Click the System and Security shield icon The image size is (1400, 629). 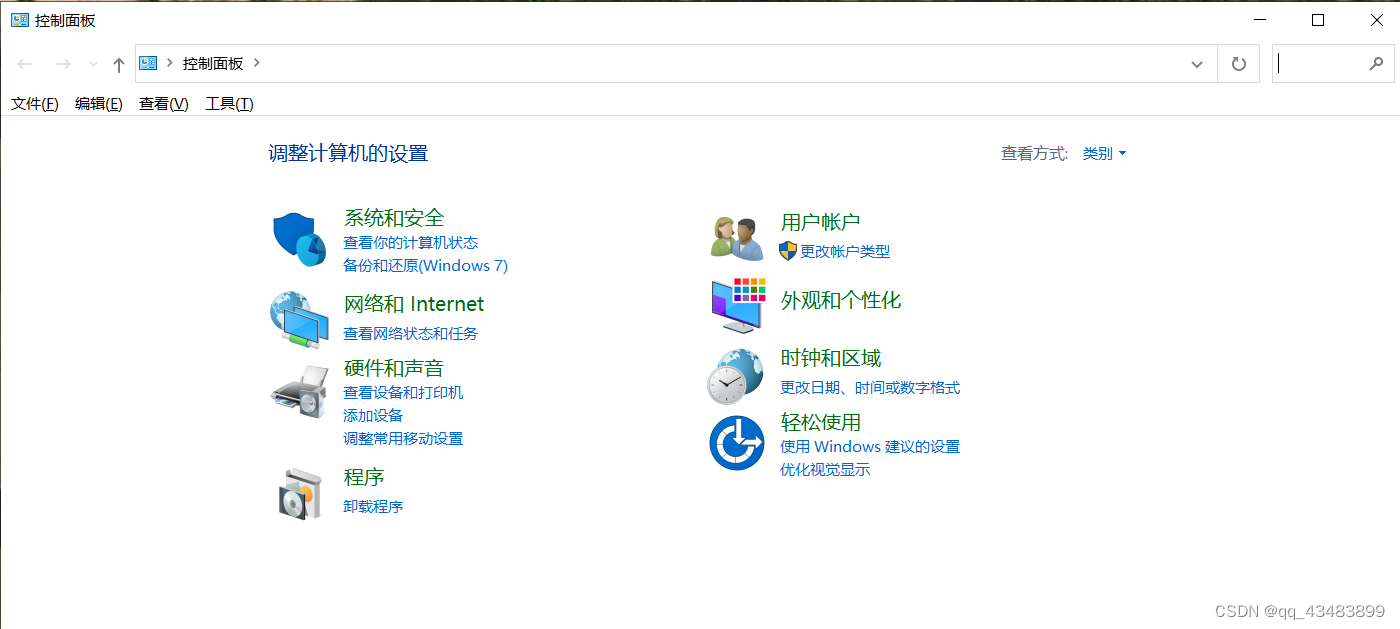(300, 239)
